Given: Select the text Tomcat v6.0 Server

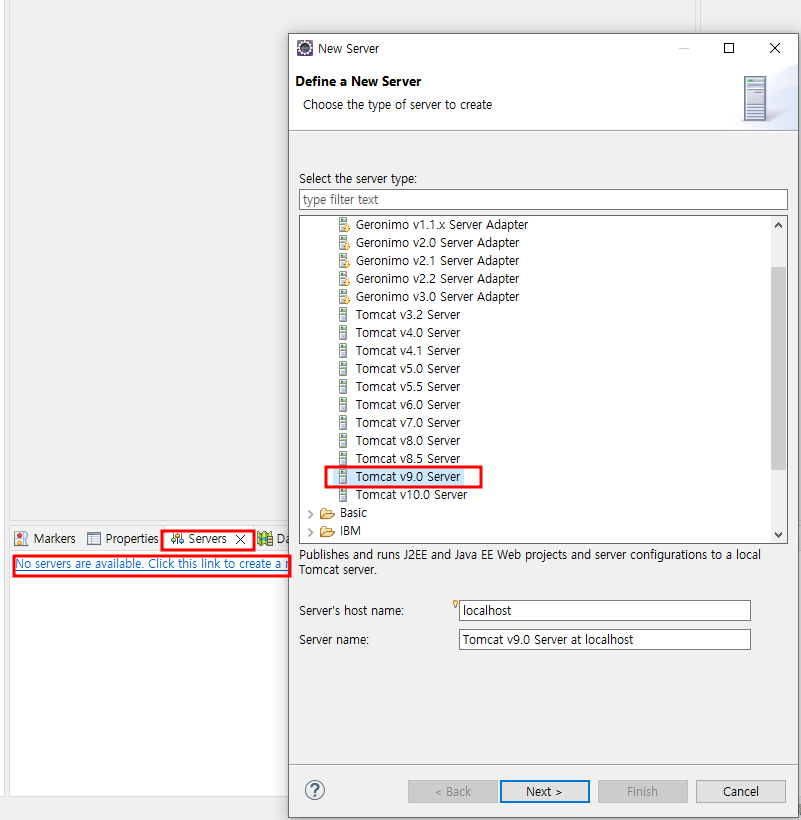Looking at the screenshot, I should click(408, 405).
